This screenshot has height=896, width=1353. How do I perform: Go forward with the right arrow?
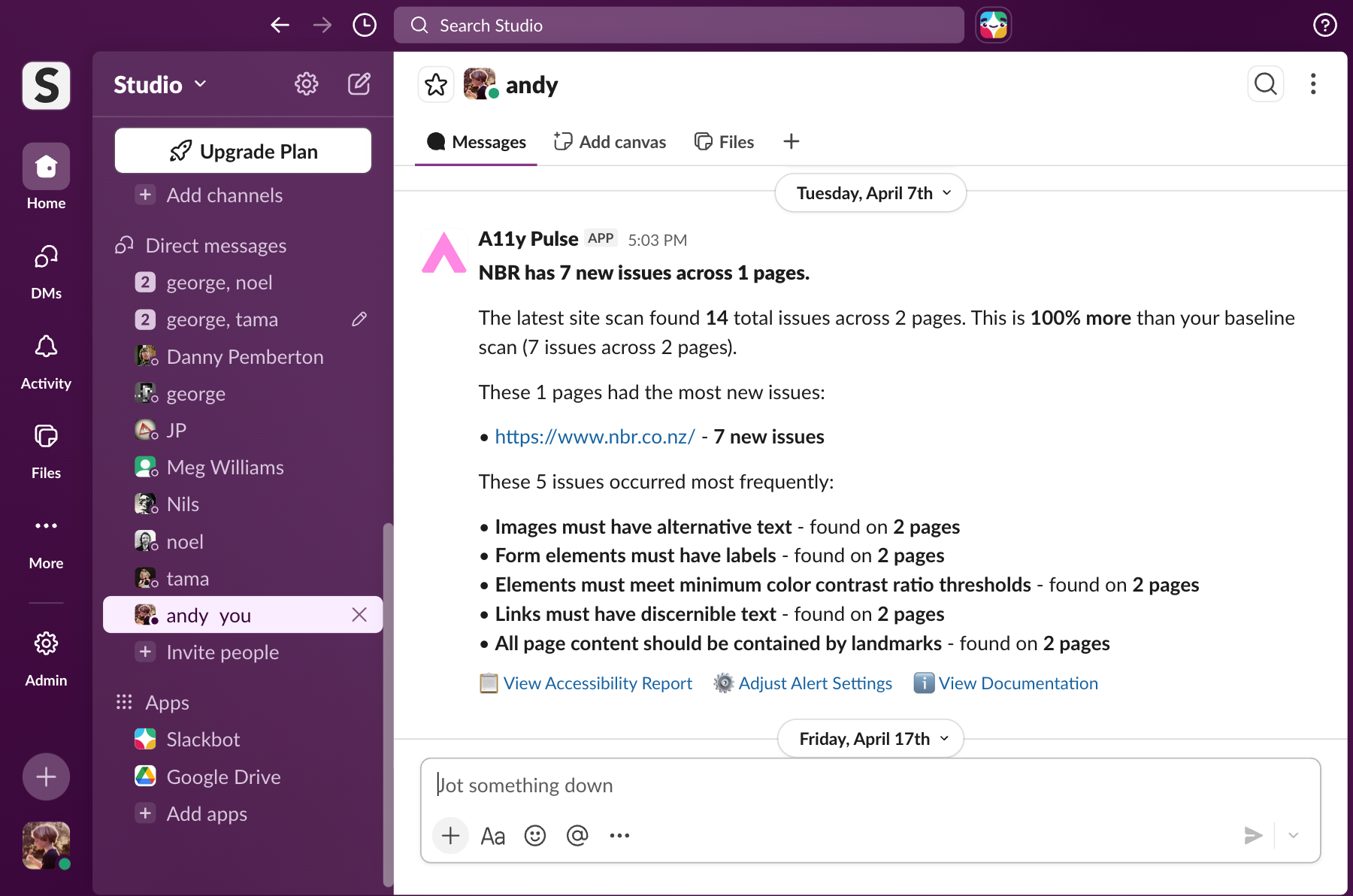click(322, 25)
